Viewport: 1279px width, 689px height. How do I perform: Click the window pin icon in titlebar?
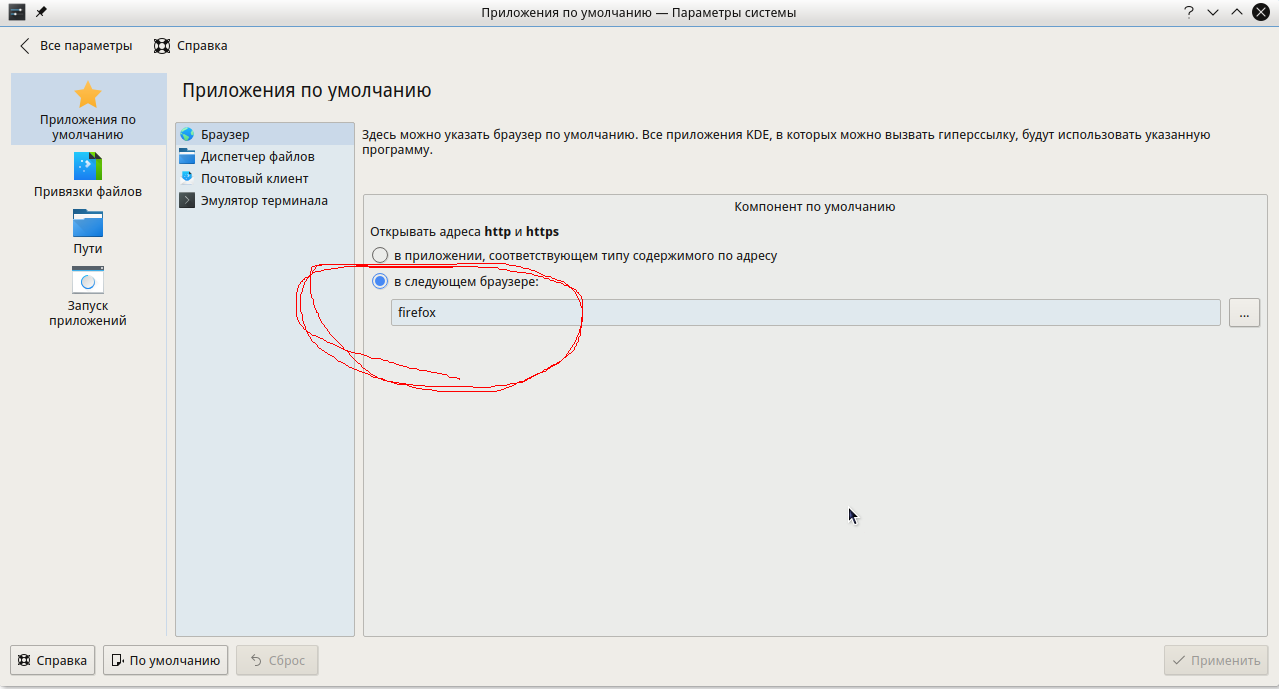tap(41, 13)
